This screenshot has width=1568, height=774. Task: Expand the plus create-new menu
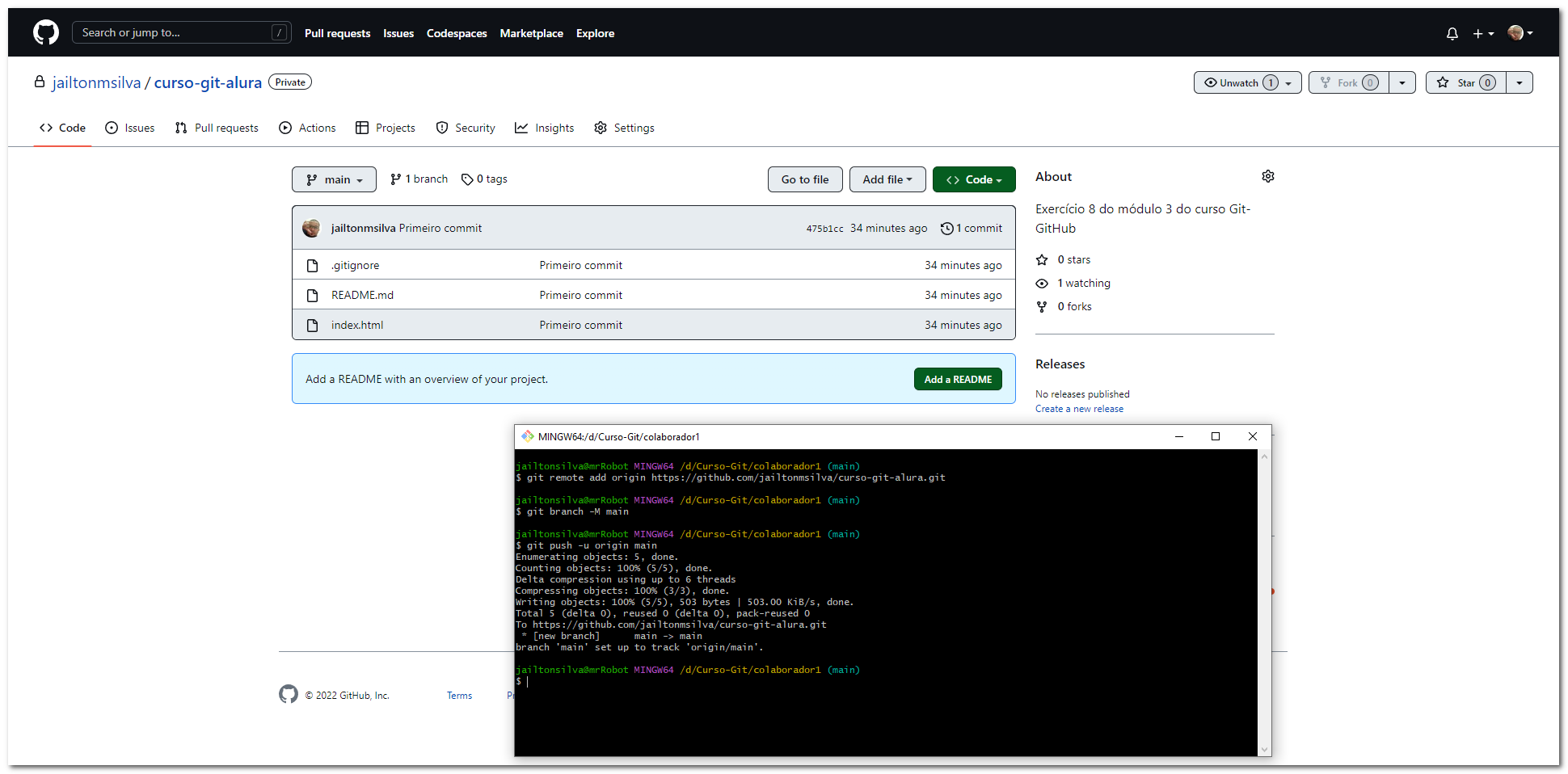point(1483,33)
